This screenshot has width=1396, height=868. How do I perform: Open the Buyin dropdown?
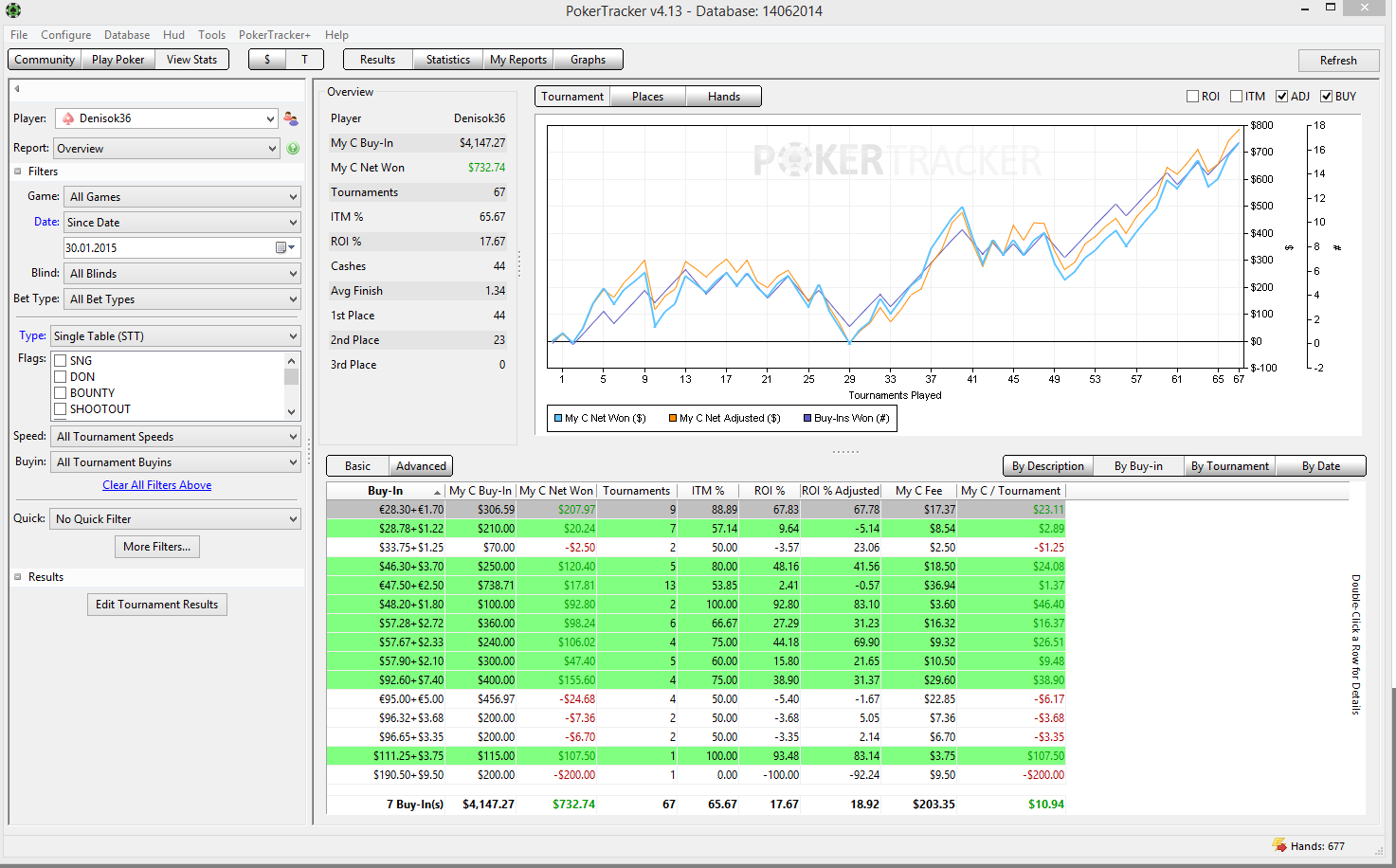[x=175, y=462]
